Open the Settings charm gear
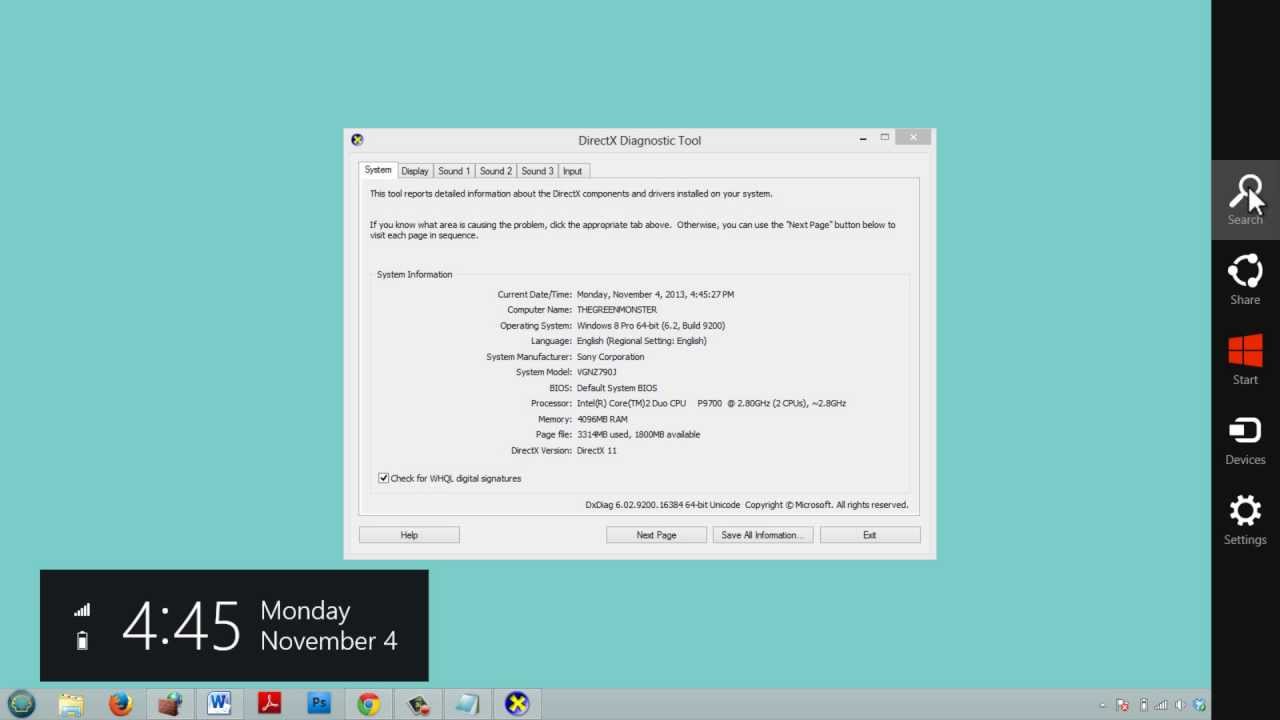Viewport: 1280px width, 720px height. tap(1245, 511)
